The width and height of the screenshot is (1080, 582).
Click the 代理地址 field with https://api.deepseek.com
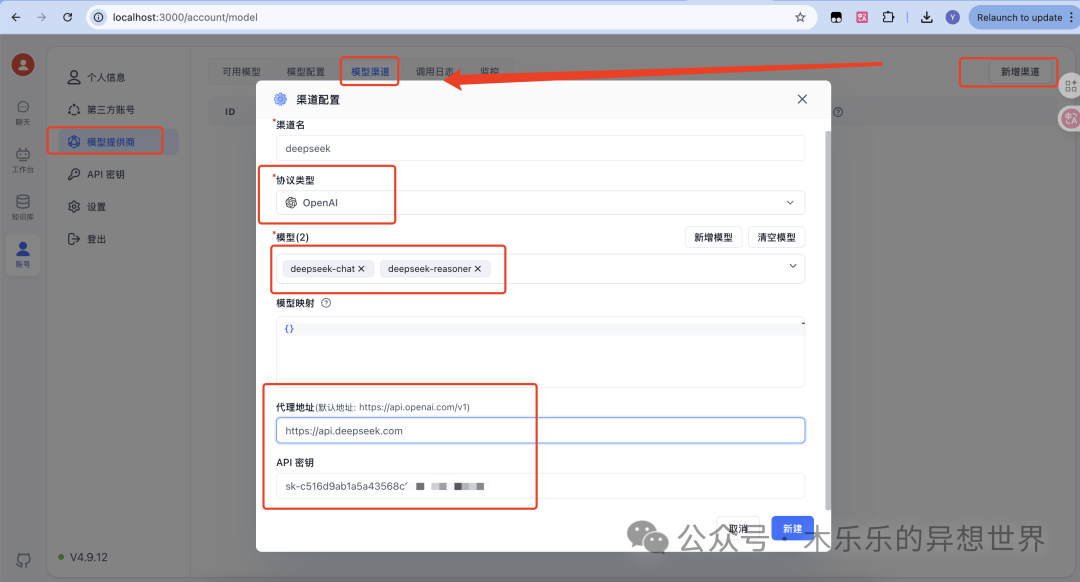pyautogui.click(x=540, y=430)
